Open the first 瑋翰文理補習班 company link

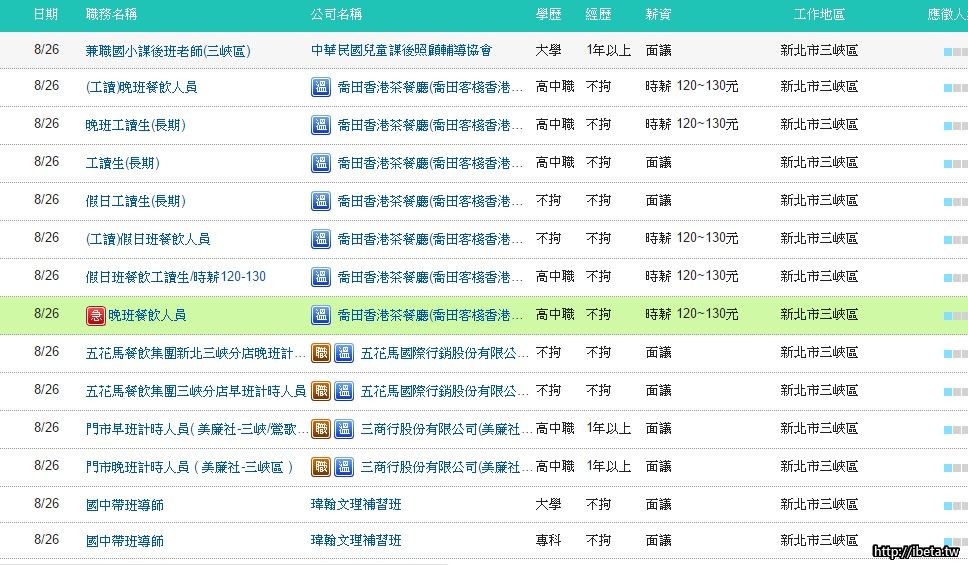pyautogui.click(x=356, y=505)
